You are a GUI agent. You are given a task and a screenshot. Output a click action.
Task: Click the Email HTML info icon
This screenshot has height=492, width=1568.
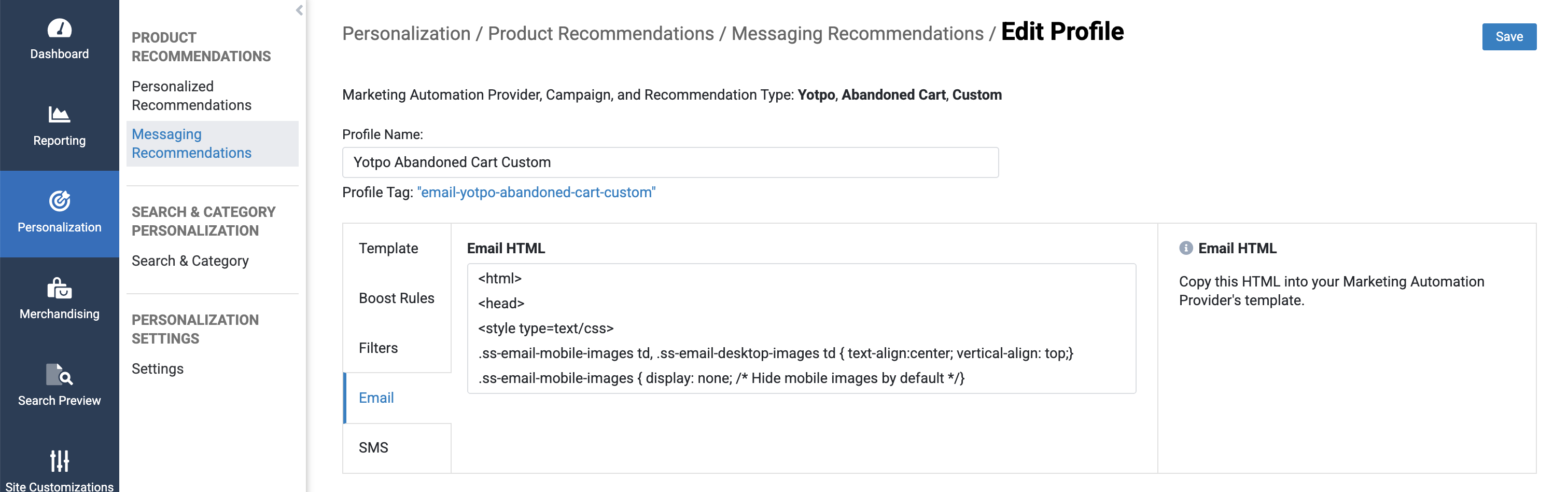pyautogui.click(x=1185, y=248)
